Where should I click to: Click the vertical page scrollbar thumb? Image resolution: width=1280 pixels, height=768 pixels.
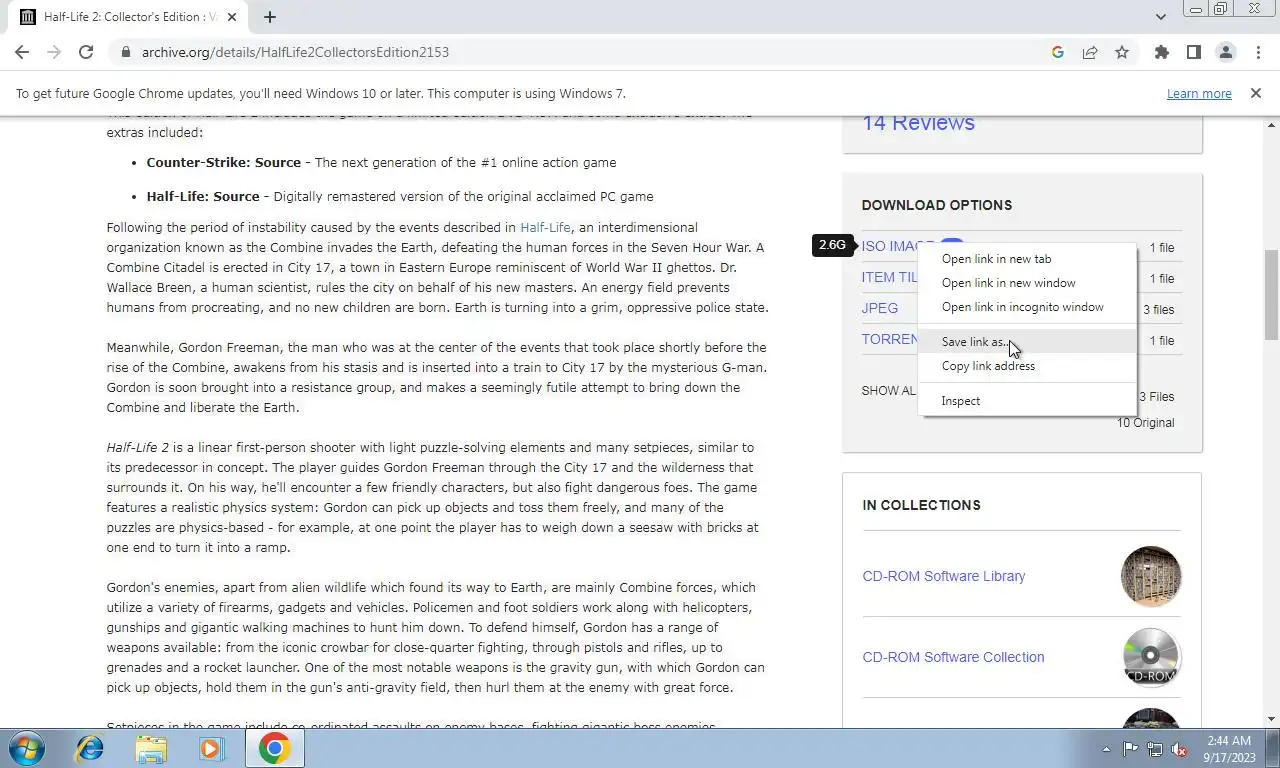pyautogui.click(x=1271, y=295)
